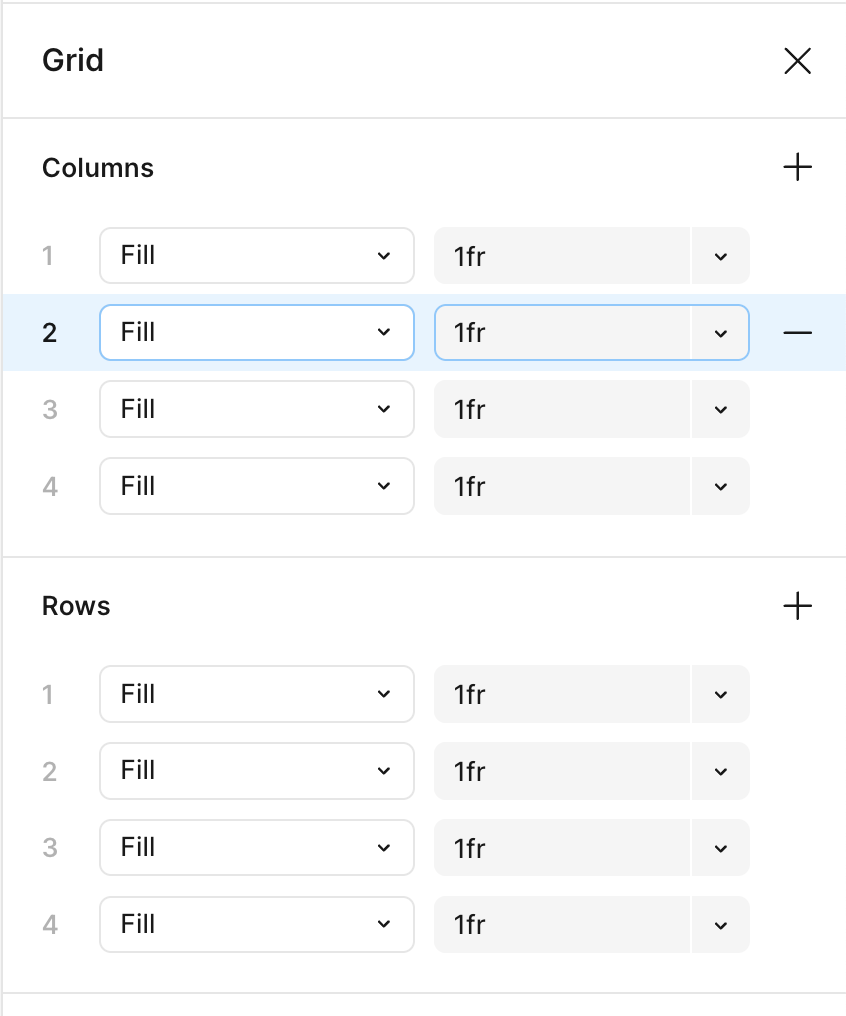Remove column 2 with minus icon
Screen dimensions: 846x1016
[797, 332]
